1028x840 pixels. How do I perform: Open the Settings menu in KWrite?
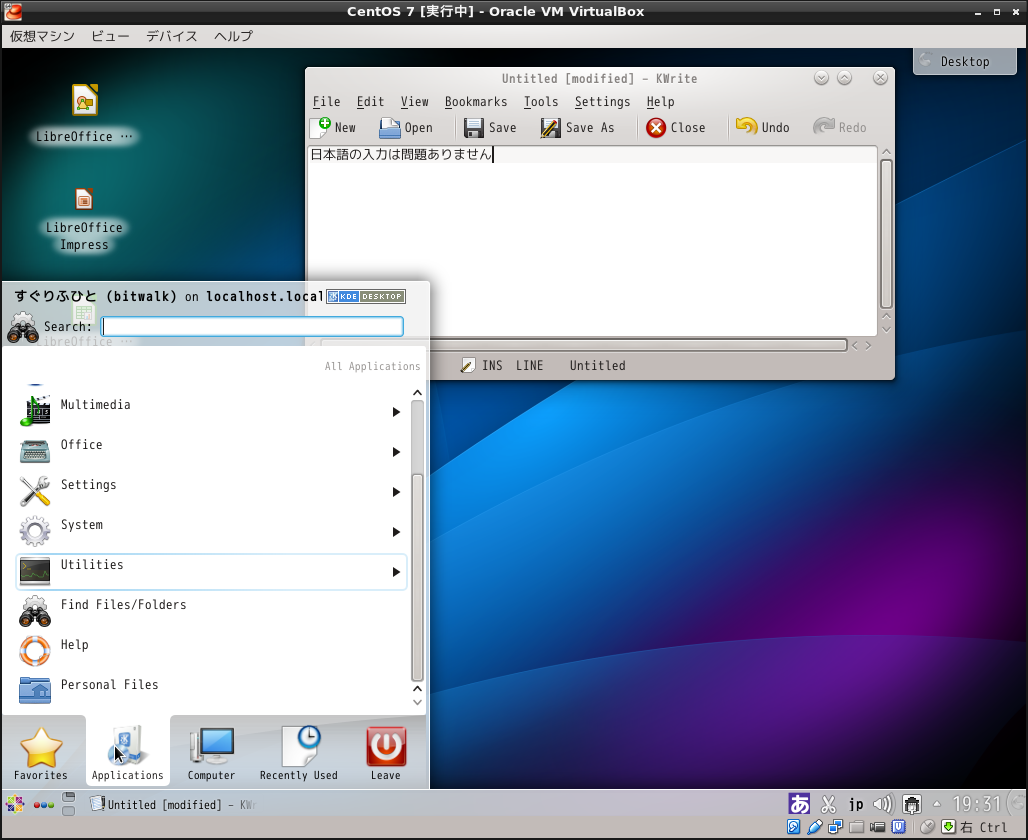[x=602, y=101]
